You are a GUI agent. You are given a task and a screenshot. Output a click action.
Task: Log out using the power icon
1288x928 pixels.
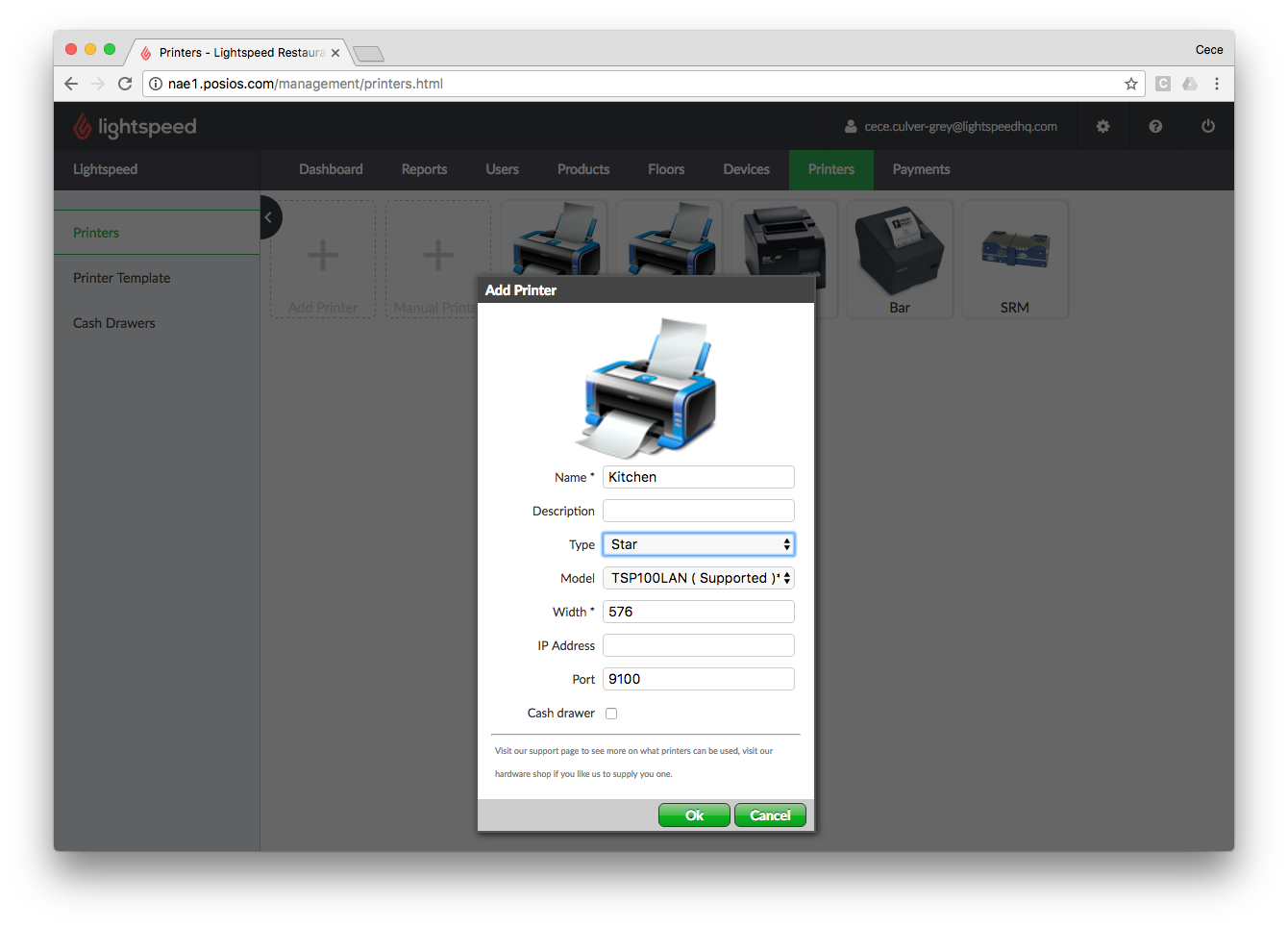tap(1207, 126)
